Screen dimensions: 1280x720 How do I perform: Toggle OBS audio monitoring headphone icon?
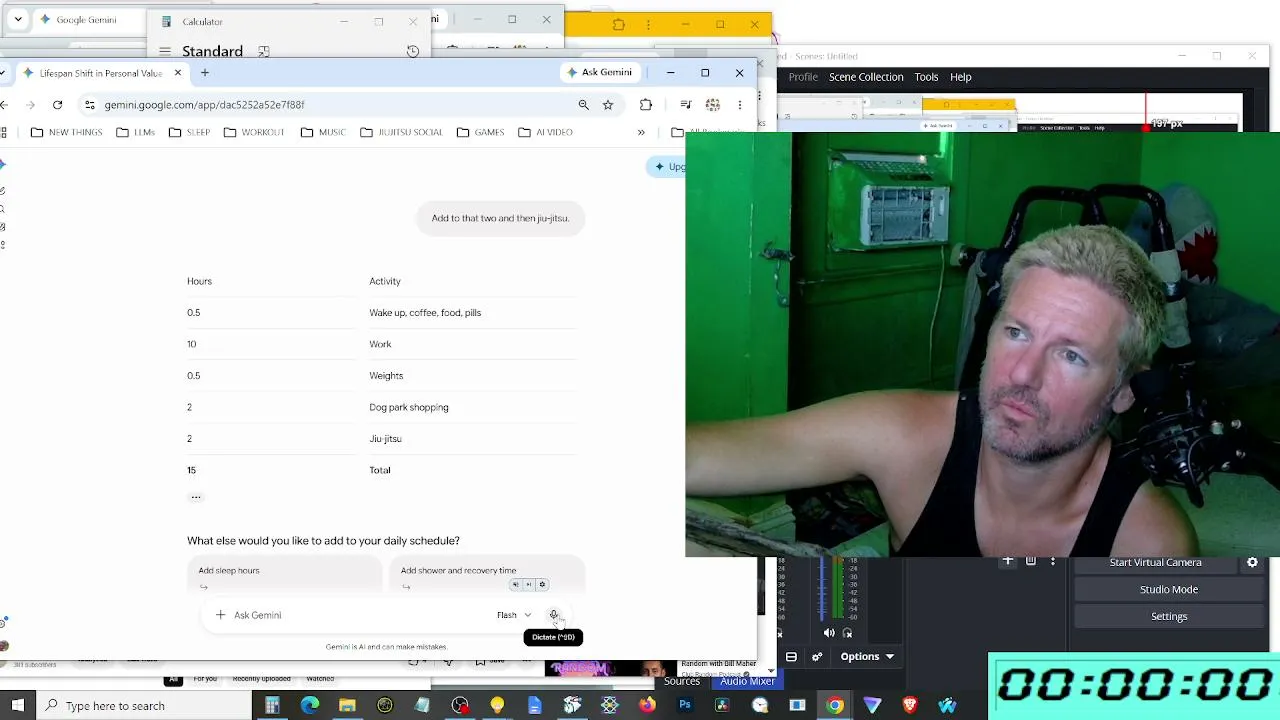click(x=848, y=633)
